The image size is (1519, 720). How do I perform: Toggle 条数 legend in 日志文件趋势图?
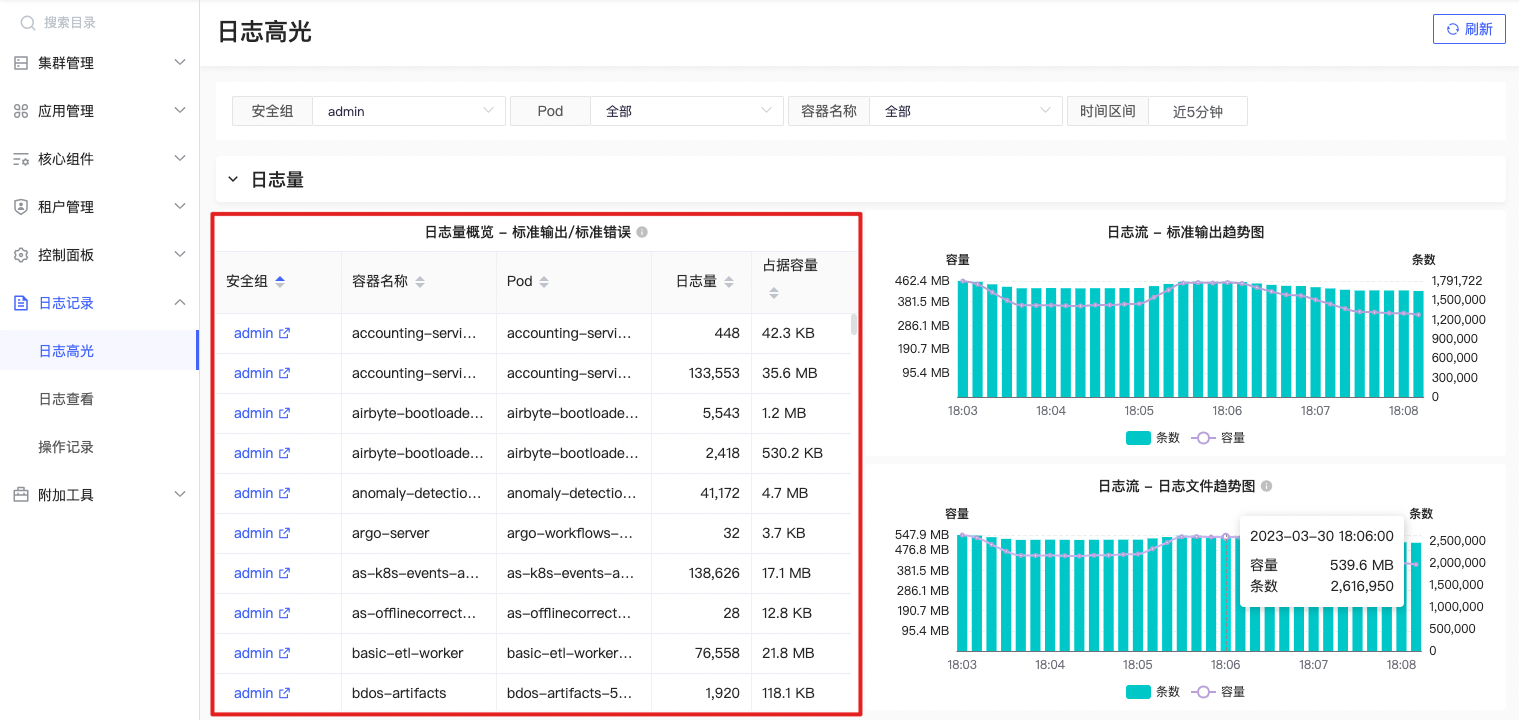coord(1152,692)
